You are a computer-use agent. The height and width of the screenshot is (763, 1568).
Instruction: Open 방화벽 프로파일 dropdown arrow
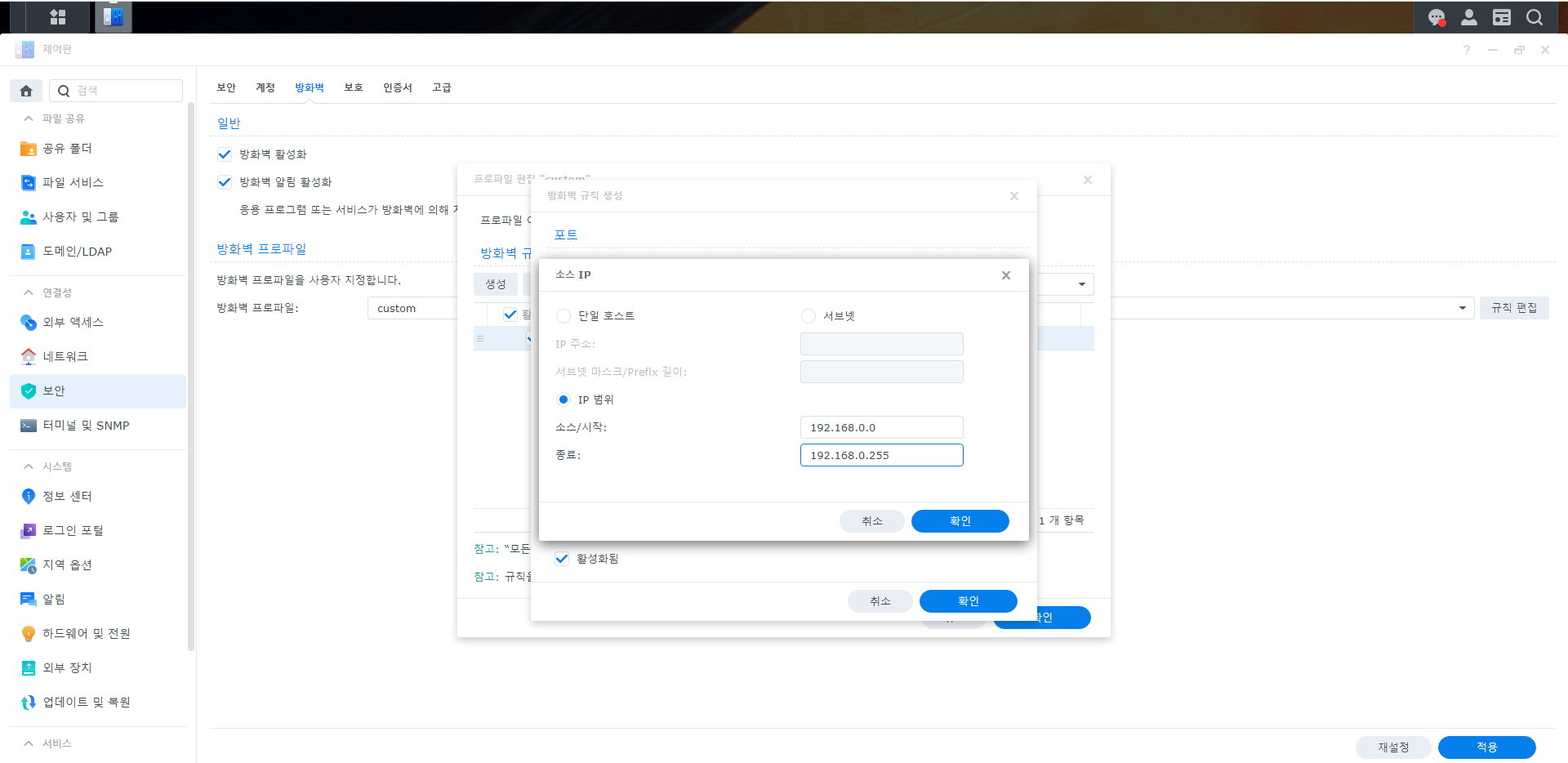coord(1463,309)
